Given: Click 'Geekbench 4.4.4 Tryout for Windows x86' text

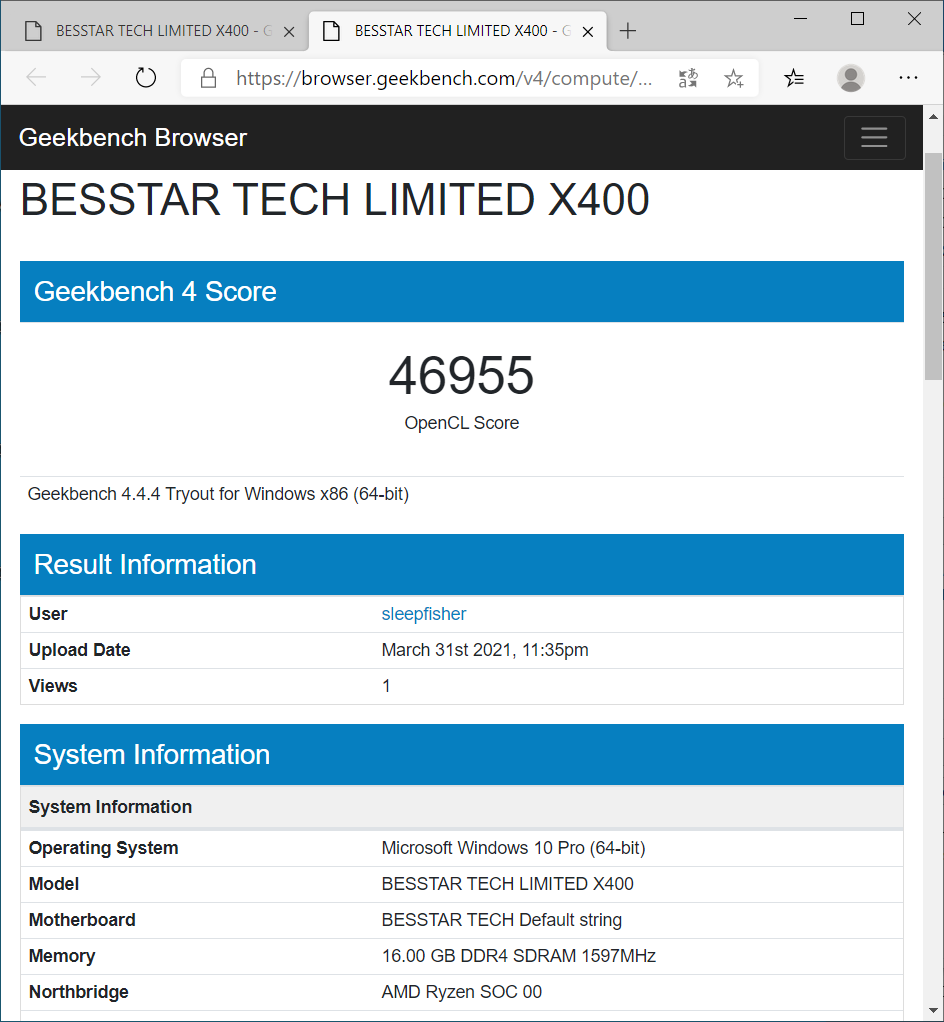Looking at the screenshot, I should pos(218,494).
